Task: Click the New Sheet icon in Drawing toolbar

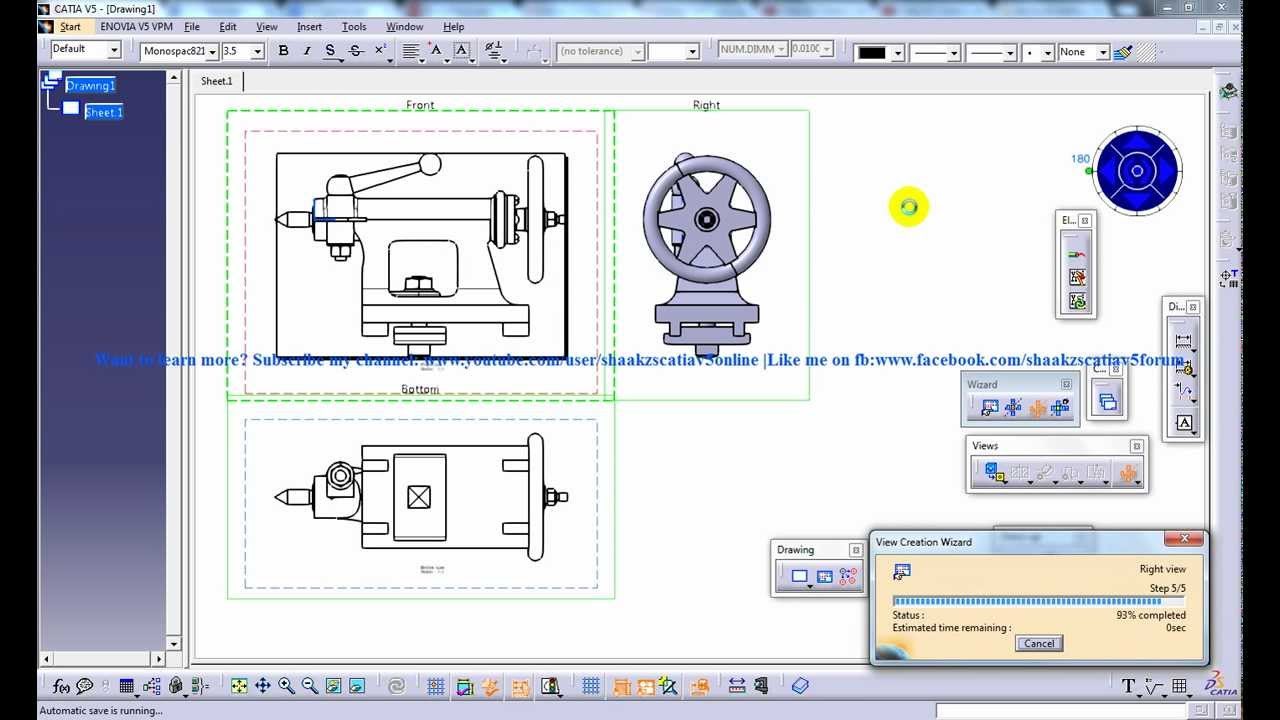Action: pyautogui.click(x=799, y=576)
